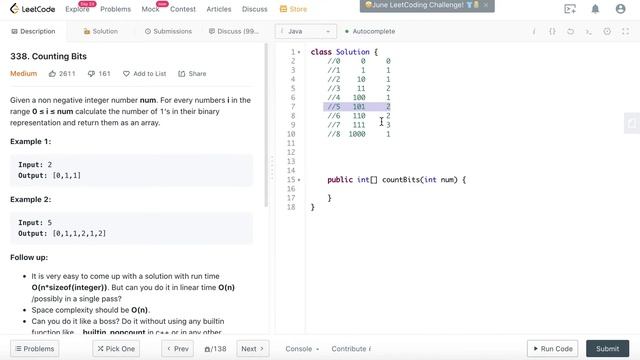This screenshot has width=640, height=360.
Task: Go to Next problem
Action: pyautogui.click(x=252, y=349)
